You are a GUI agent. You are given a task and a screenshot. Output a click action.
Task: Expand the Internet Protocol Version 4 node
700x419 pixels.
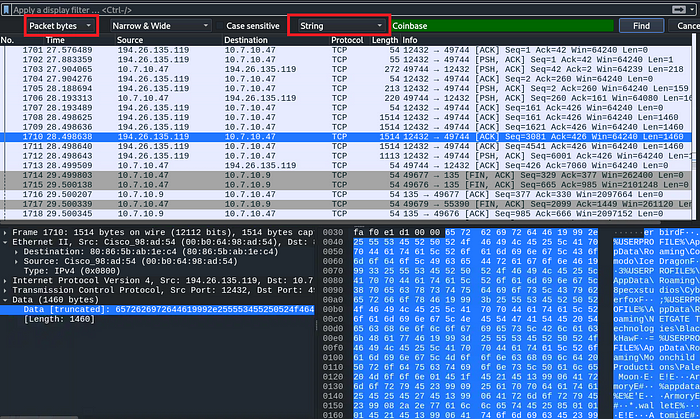point(5,281)
